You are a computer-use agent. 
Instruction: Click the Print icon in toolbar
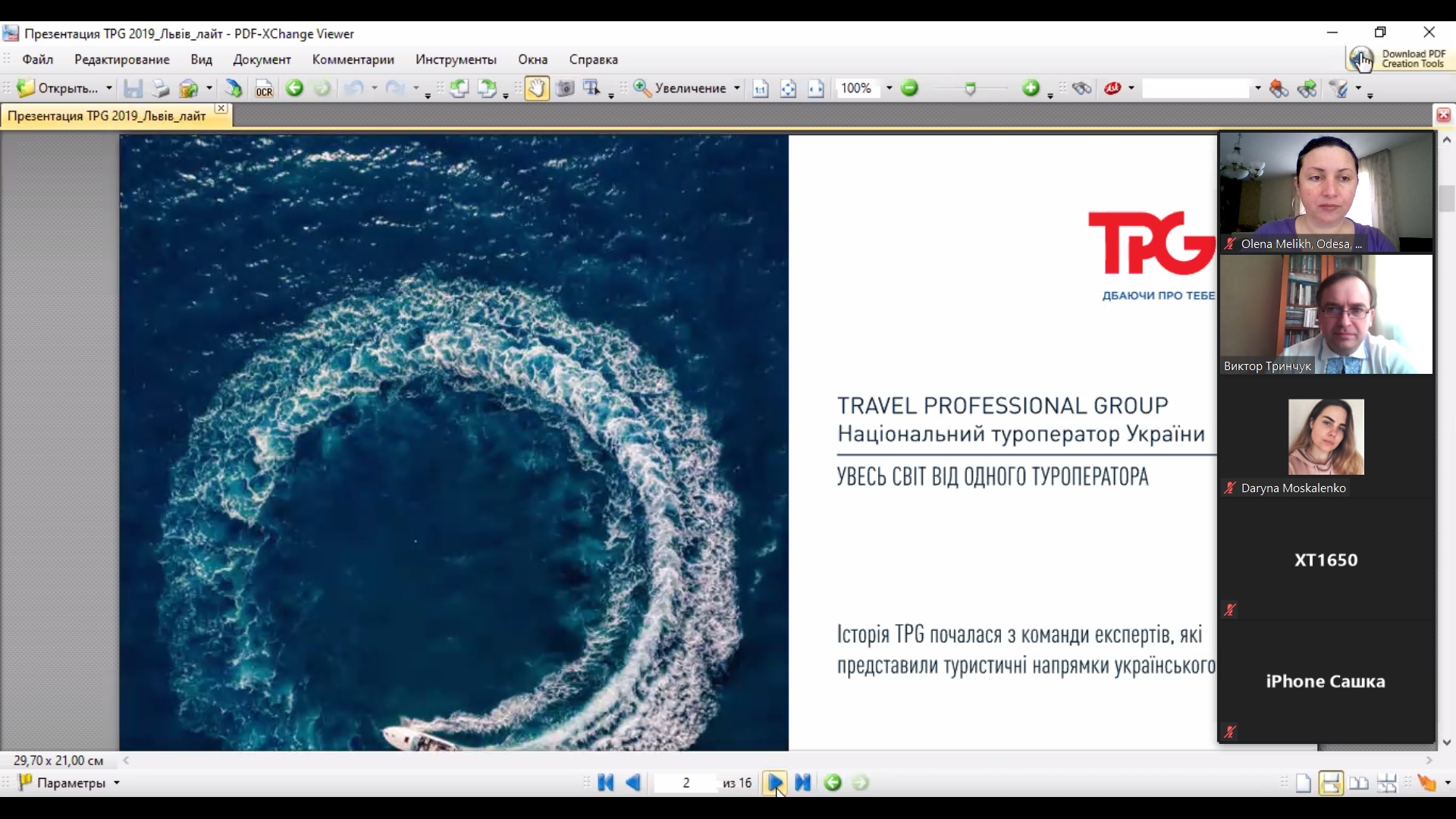pos(160,88)
